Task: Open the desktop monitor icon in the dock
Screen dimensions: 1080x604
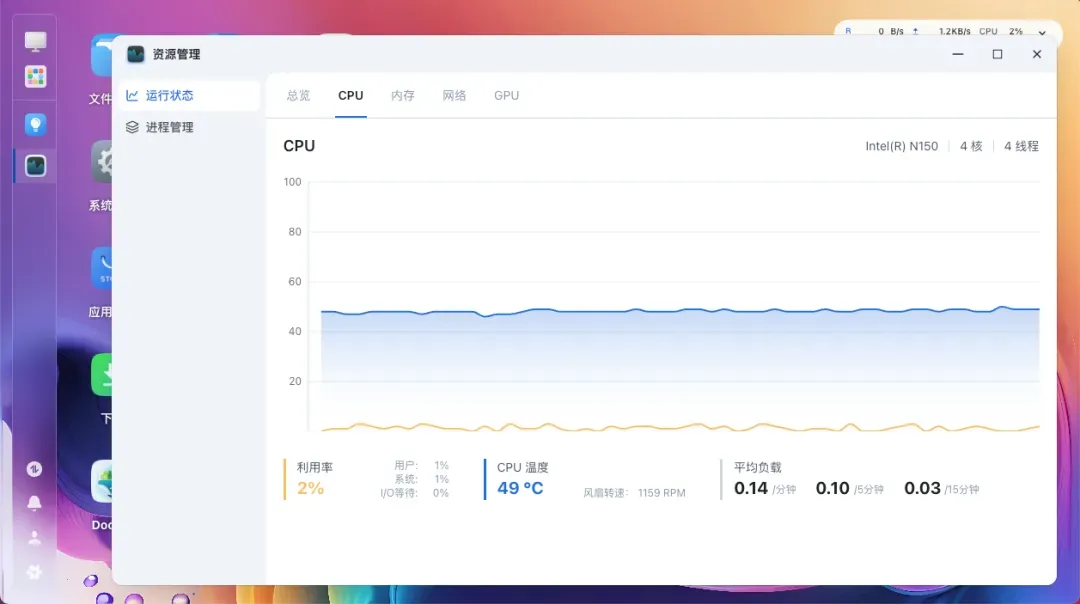Action: (35, 41)
